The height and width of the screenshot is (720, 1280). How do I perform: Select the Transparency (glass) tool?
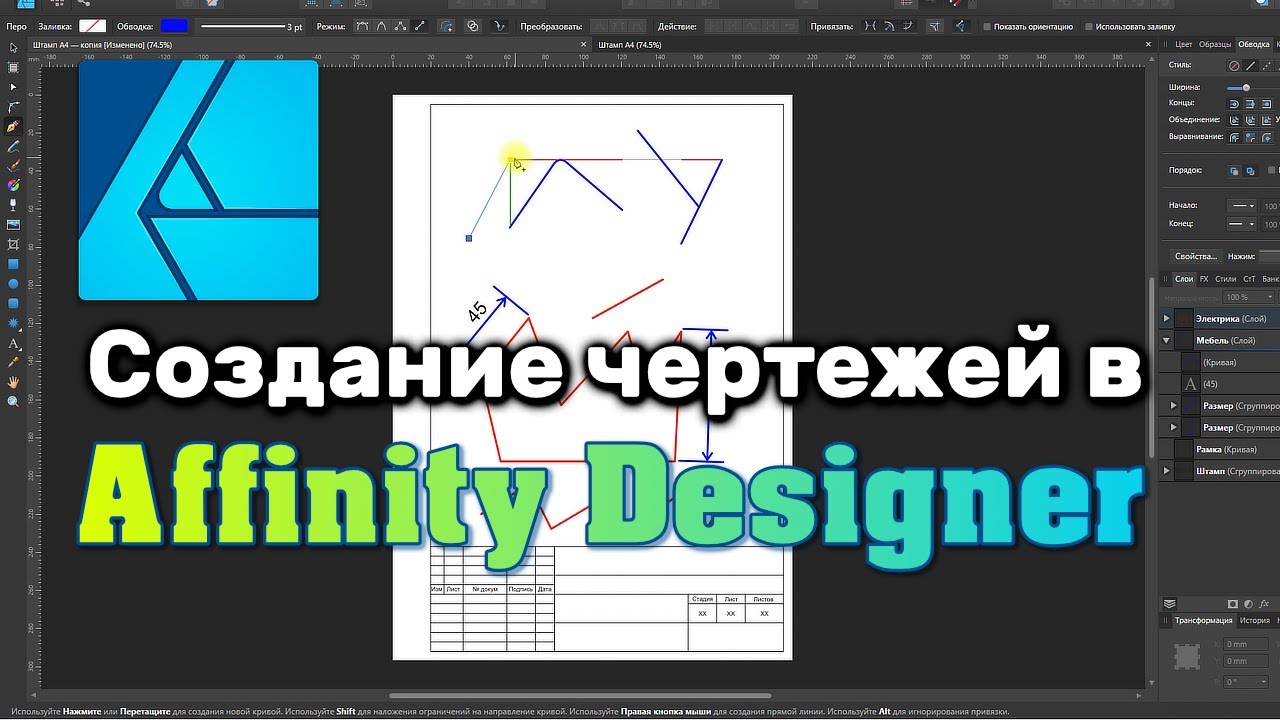click(13, 205)
